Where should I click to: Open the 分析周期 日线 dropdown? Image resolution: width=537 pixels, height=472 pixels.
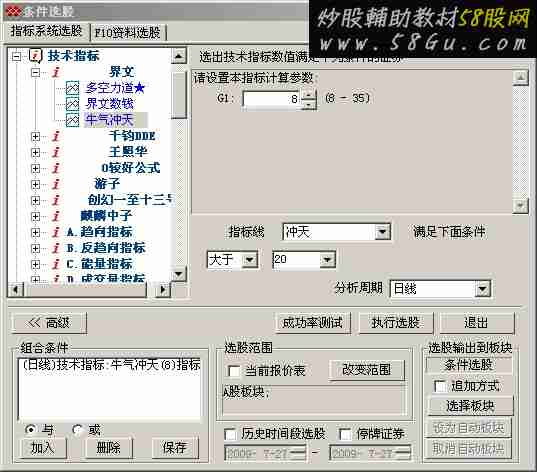tap(482, 289)
